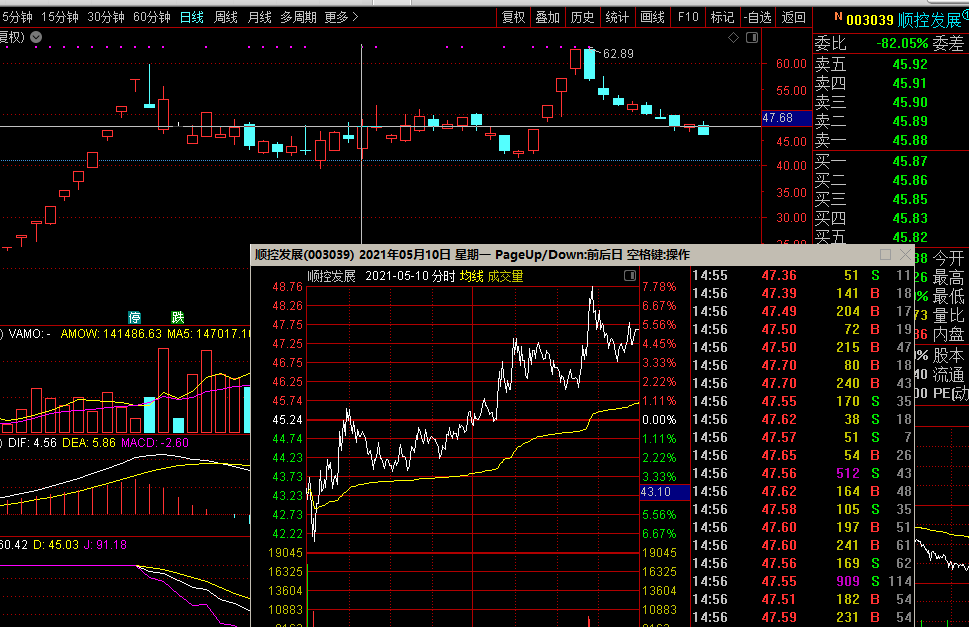This screenshot has height=627, width=969.
Task: Click the green 跌 marker on chart
Action: coord(178,318)
